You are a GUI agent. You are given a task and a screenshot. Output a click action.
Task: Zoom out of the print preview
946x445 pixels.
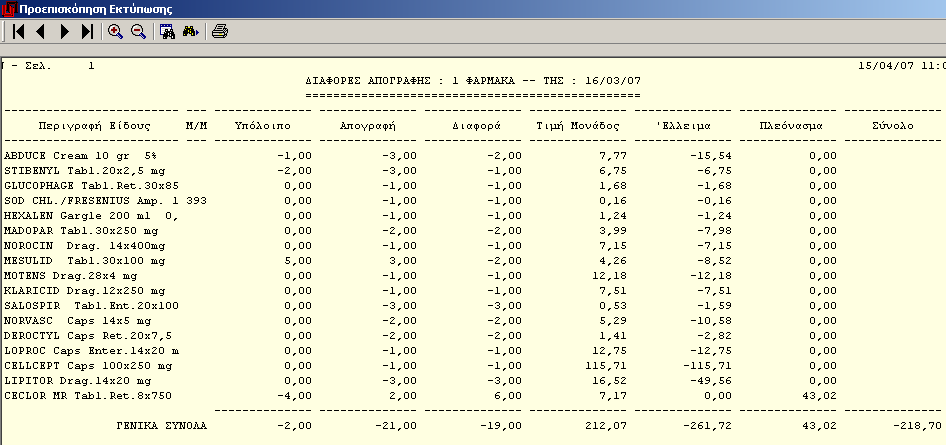tap(138, 32)
